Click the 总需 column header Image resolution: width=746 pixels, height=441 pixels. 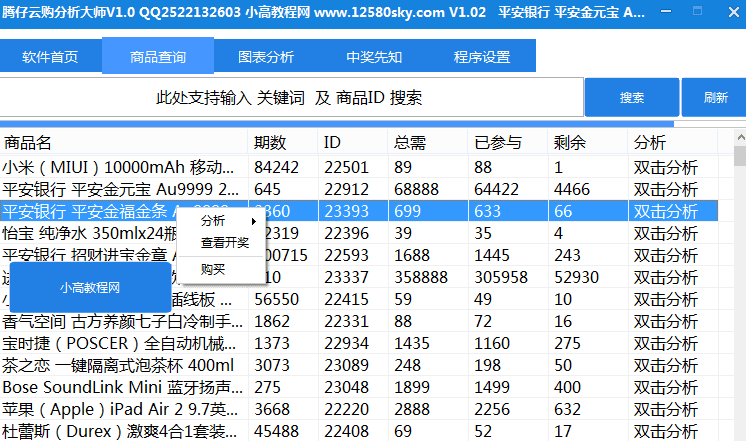pos(428,142)
